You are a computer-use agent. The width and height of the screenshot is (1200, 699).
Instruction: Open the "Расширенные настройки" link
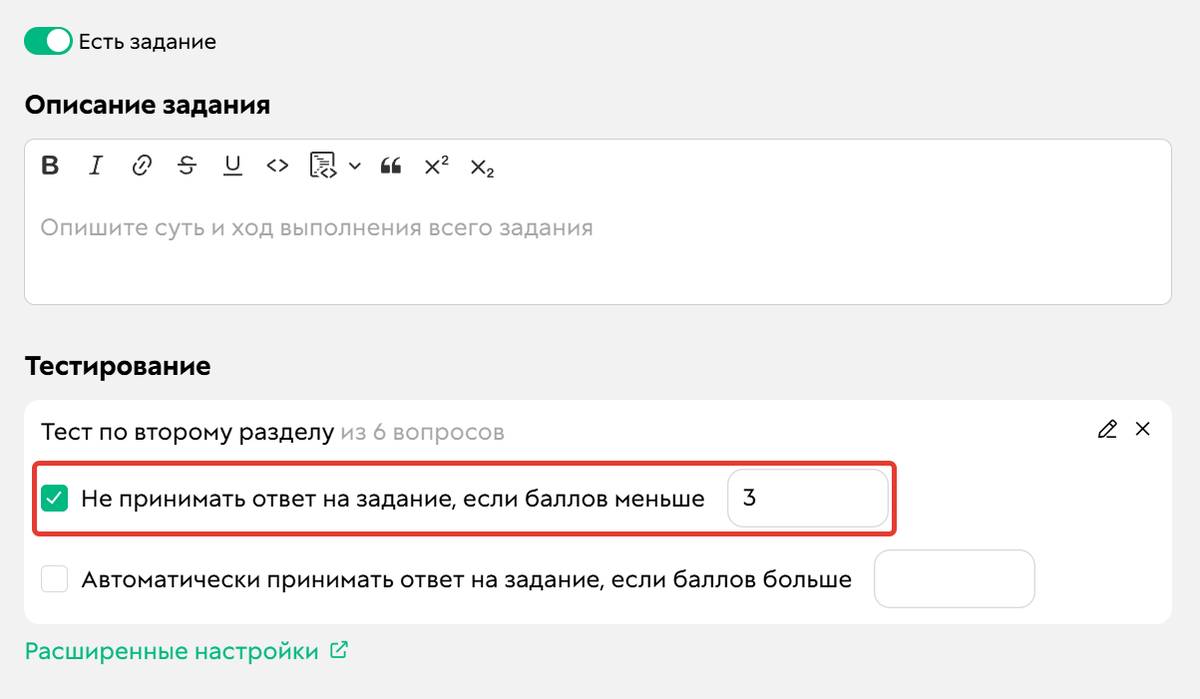171,652
